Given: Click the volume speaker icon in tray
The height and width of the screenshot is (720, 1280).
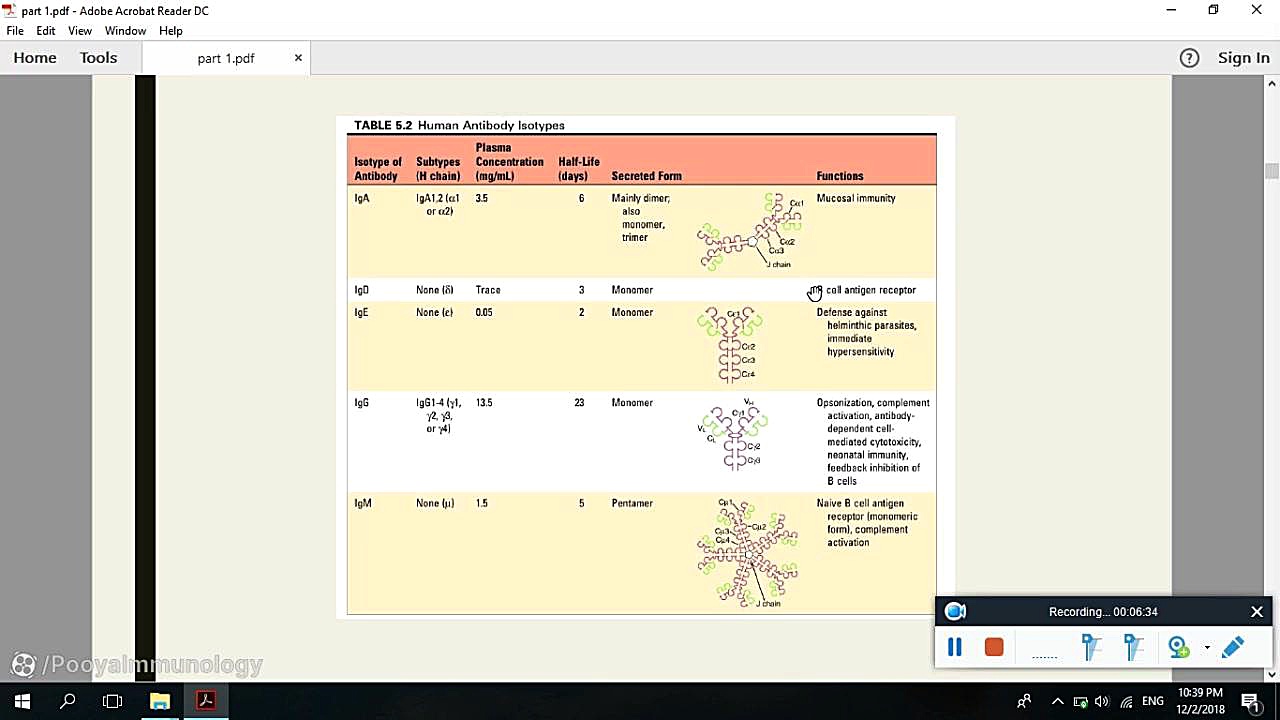Looking at the screenshot, I should (x=1102, y=701).
